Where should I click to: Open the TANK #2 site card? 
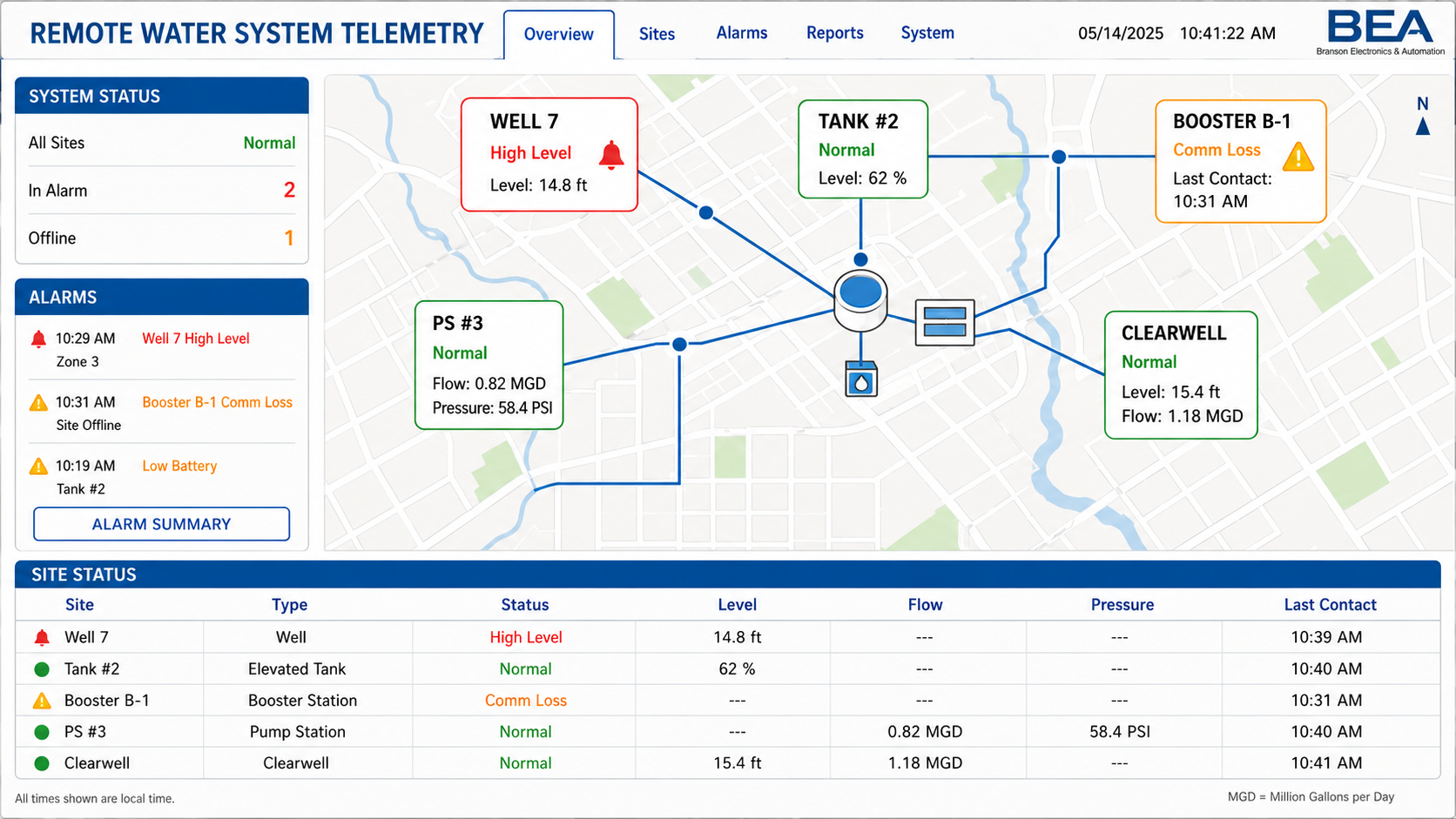863,149
